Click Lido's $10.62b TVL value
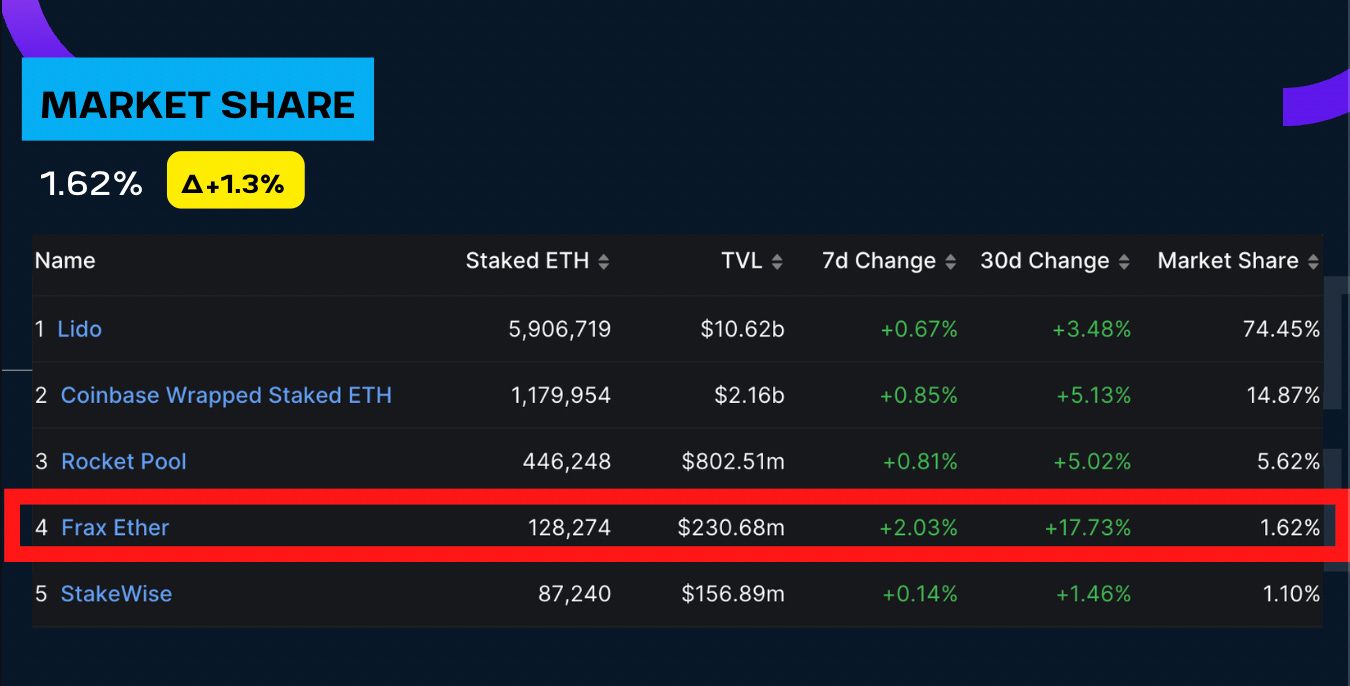The width and height of the screenshot is (1350, 686). click(742, 329)
